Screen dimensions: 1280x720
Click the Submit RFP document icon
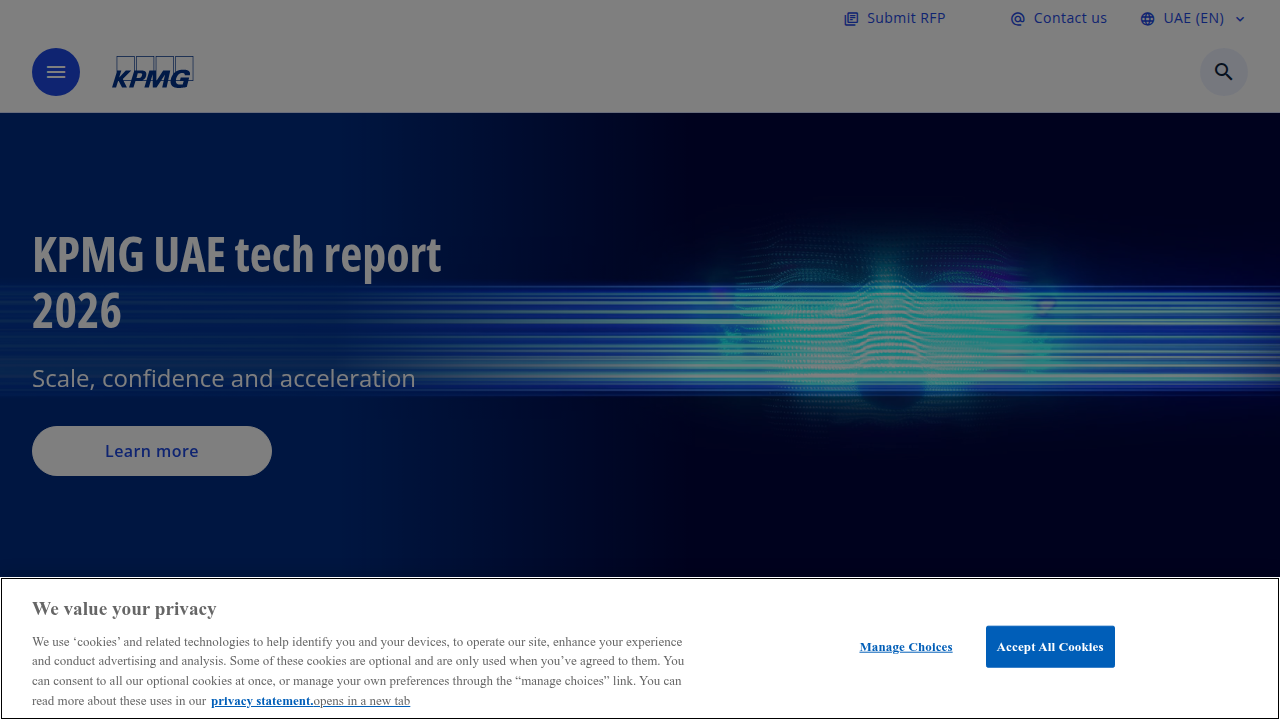click(851, 19)
